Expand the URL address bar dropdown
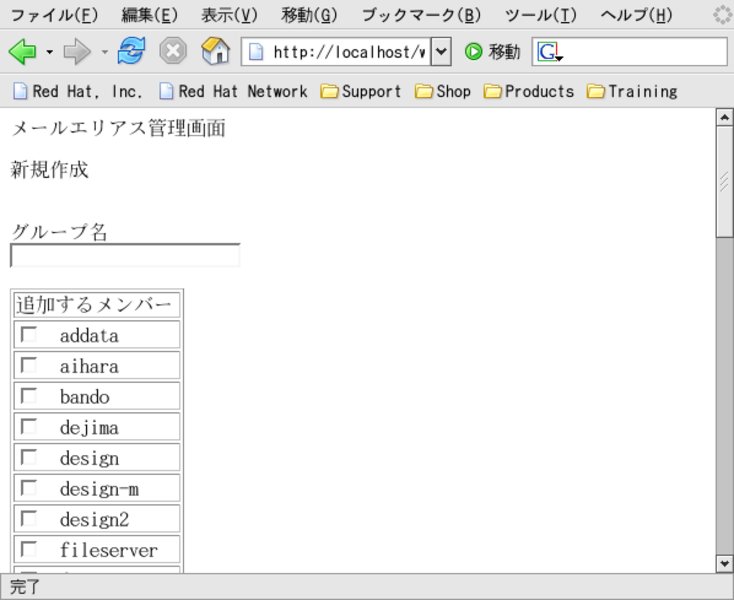 click(x=440, y=52)
